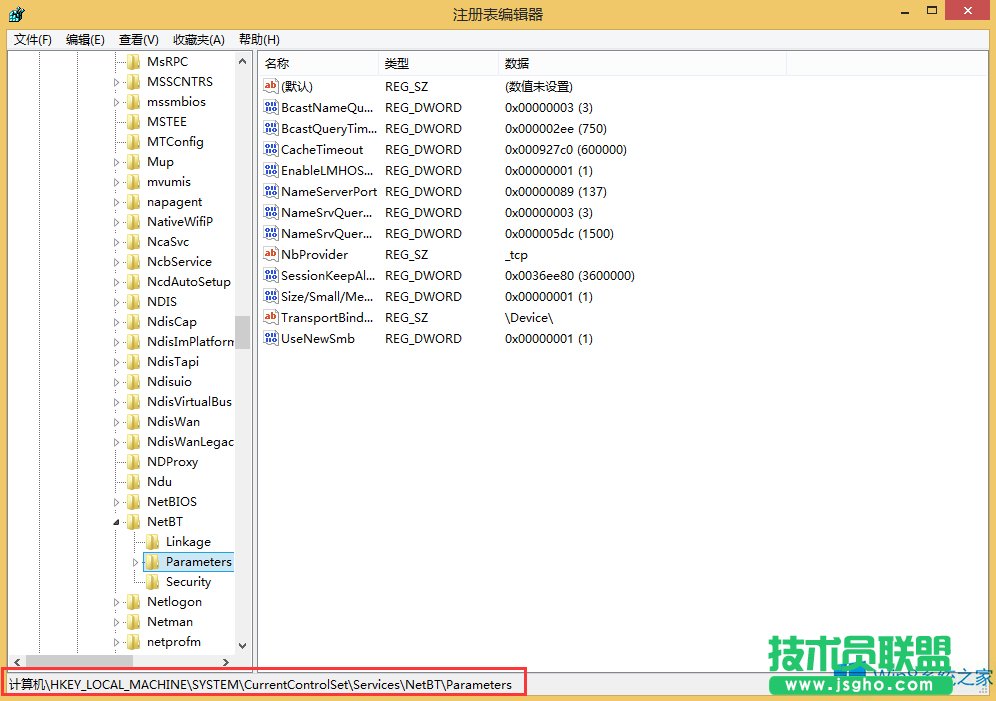Click the highlighted Parameters folder icon

[152, 561]
